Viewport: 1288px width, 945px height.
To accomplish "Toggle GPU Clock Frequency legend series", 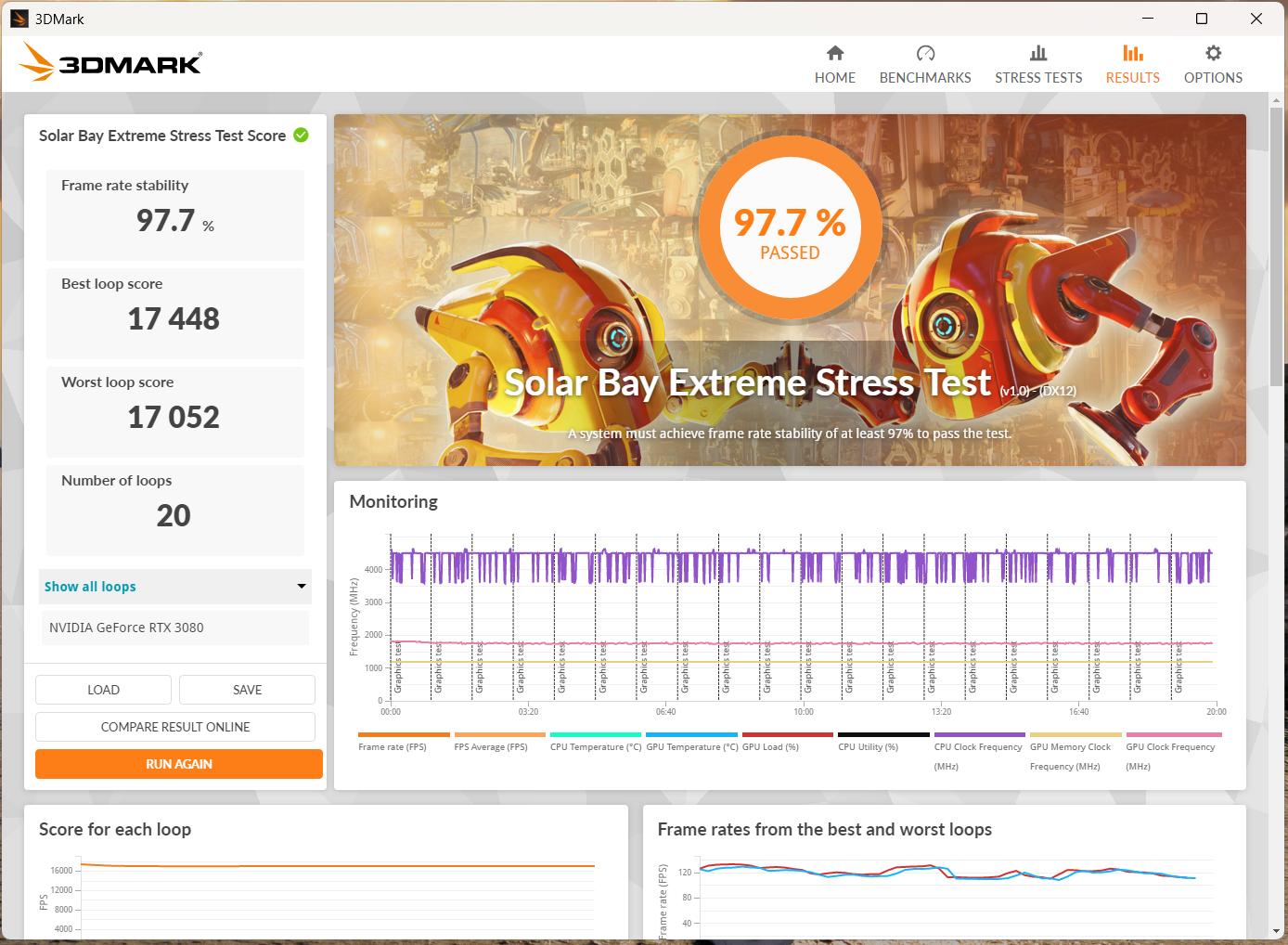I will [x=1173, y=752].
